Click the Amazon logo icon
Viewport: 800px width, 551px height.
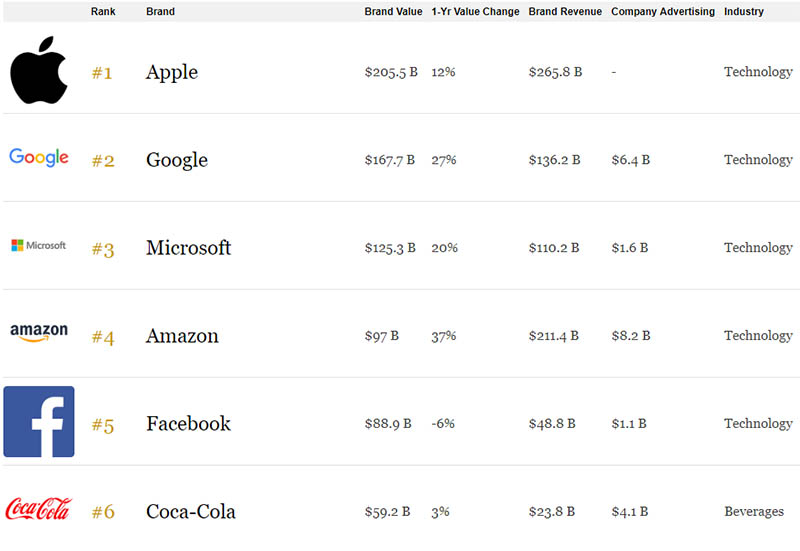pyautogui.click(x=38, y=333)
